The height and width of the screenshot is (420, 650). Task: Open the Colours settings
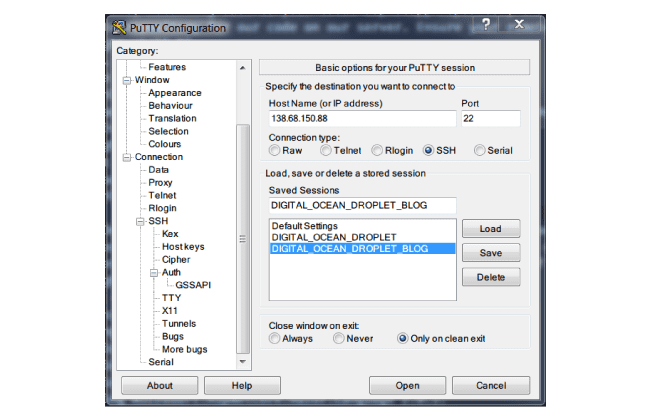click(165, 144)
